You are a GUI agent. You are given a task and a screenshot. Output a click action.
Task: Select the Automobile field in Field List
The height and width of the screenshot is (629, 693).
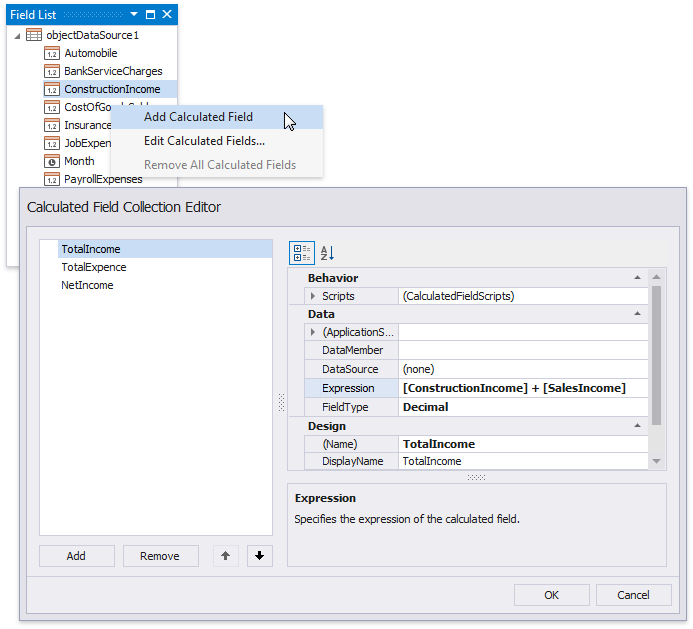[91, 53]
